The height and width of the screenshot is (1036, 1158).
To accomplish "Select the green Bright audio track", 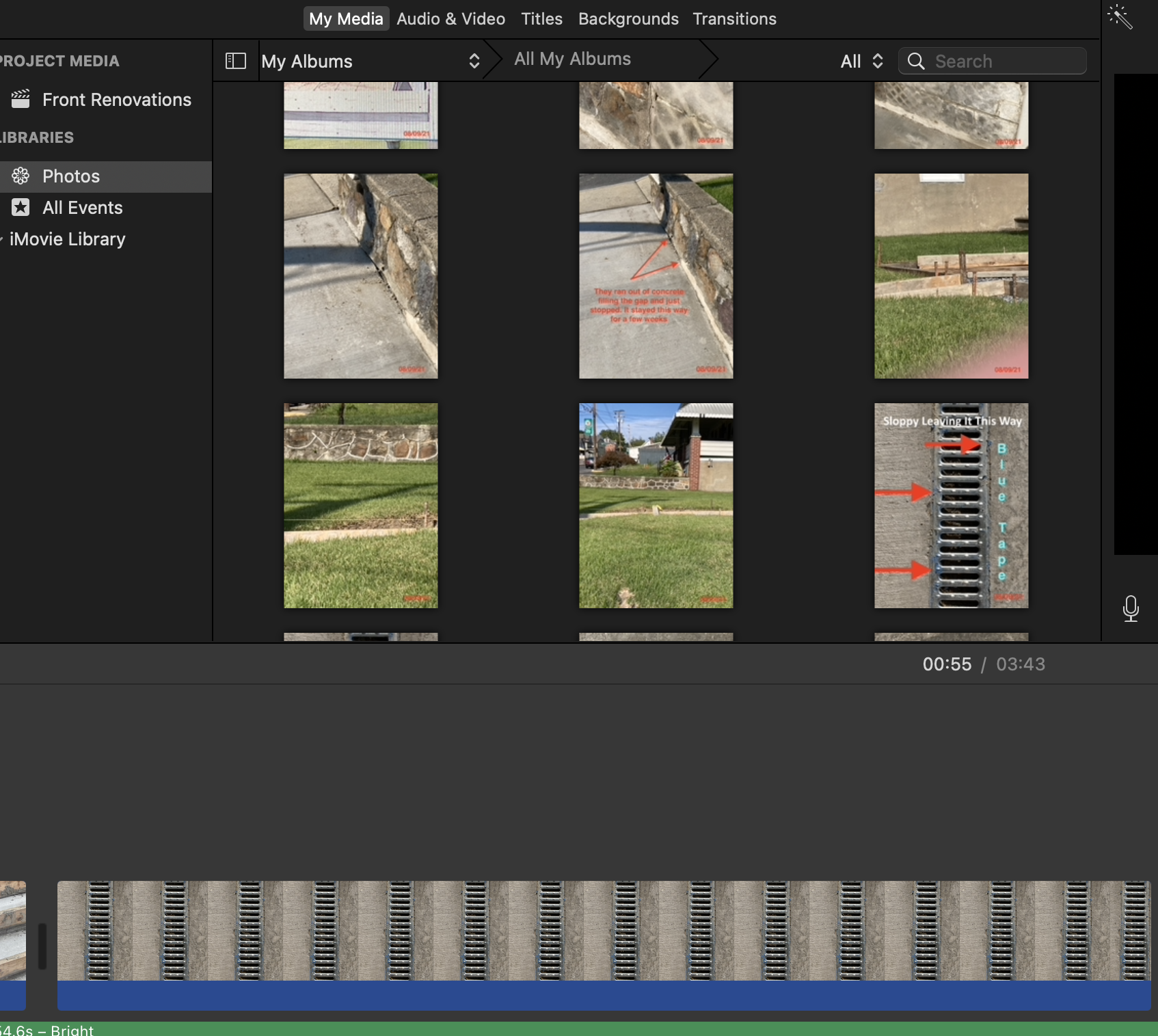I will tap(579, 1029).
